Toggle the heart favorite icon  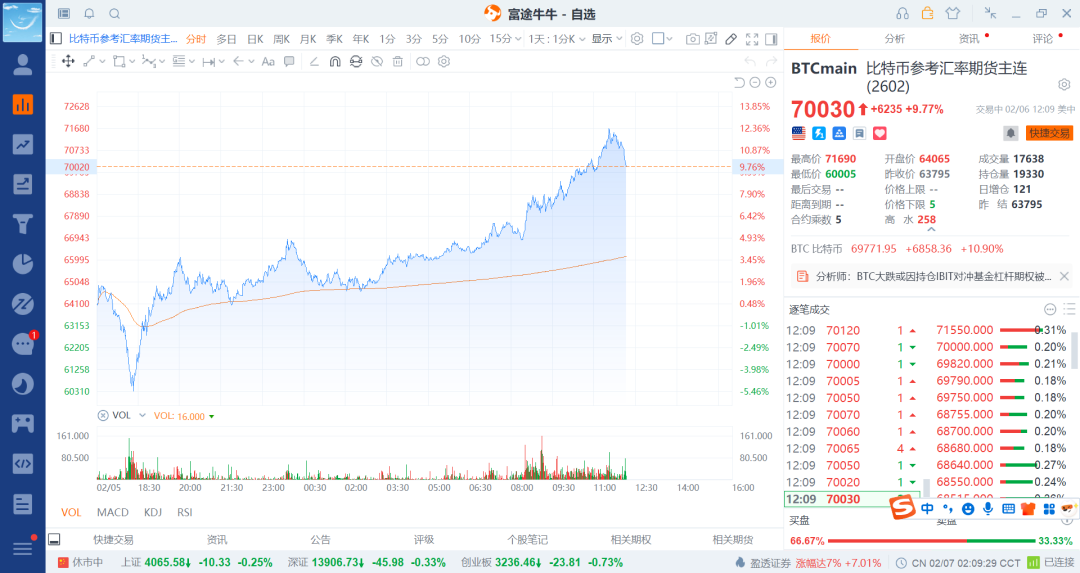pos(880,133)
